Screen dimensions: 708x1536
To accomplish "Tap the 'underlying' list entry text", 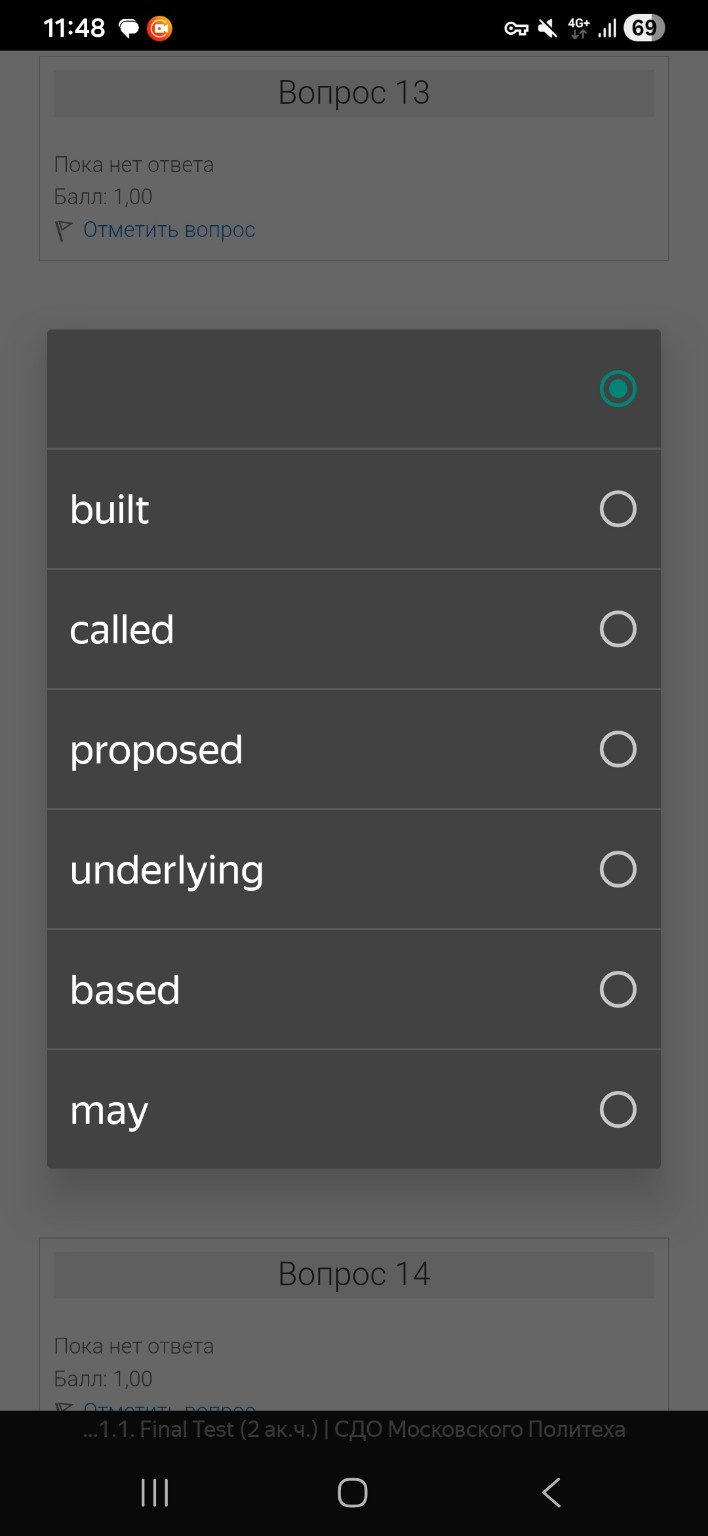I will (x=166, y=870).
